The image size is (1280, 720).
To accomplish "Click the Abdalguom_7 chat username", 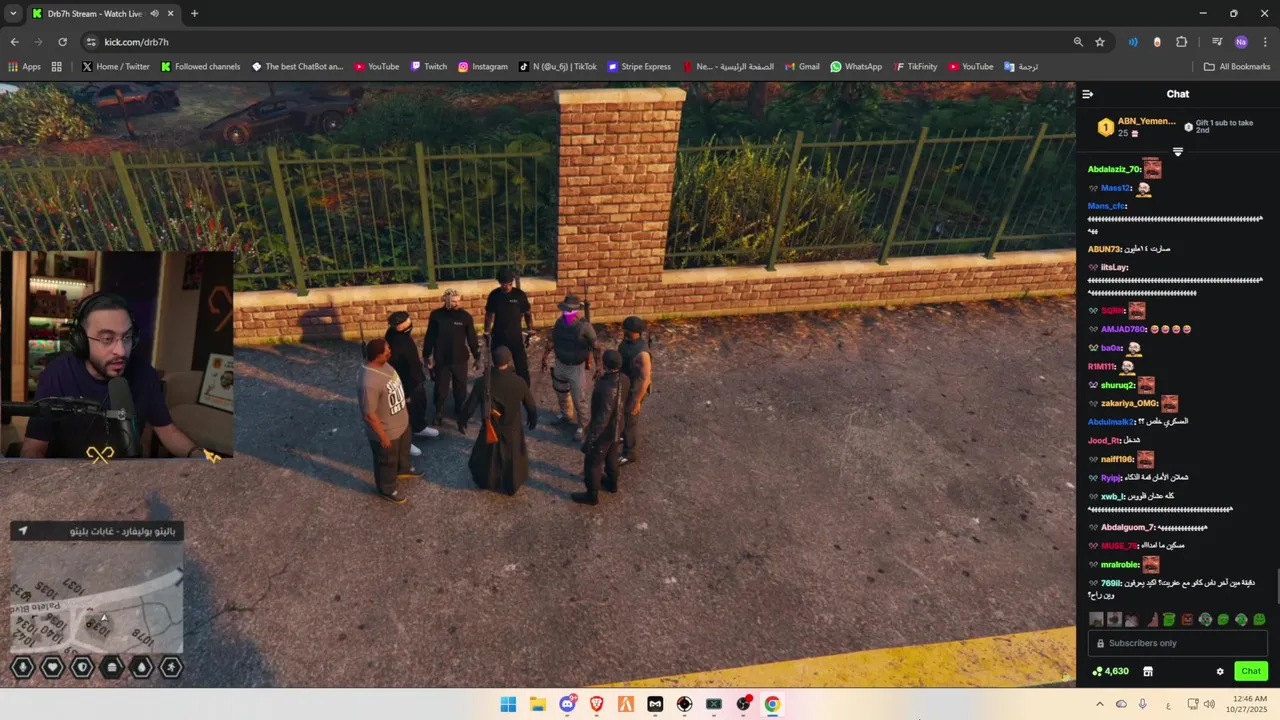I will pyautogui.click(x=1128, y=527).
